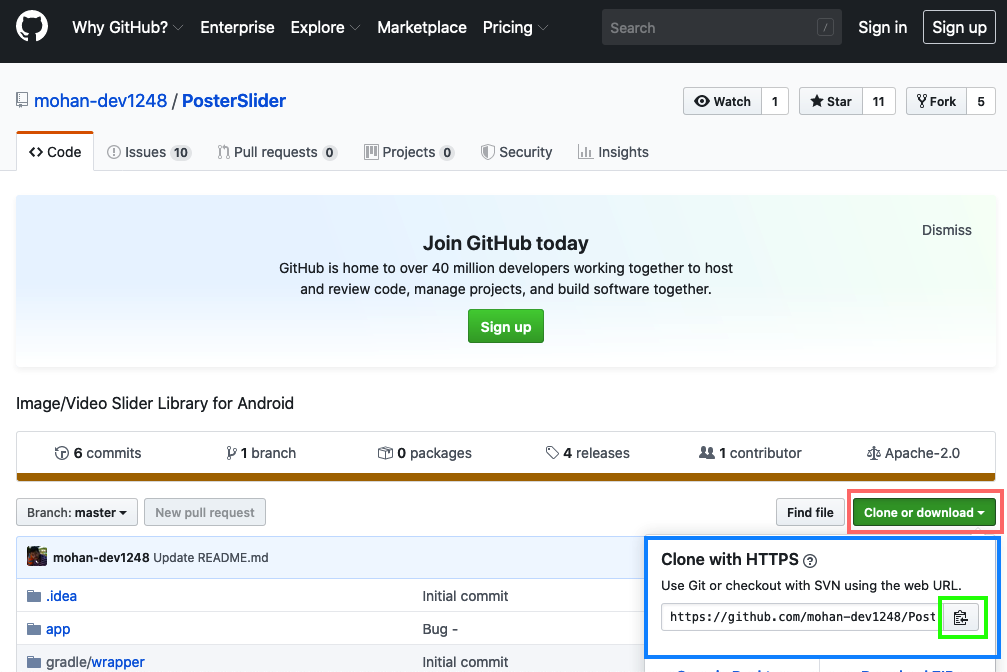
Task: Expand the Why GitHub? menu
Action: point(127,27)
